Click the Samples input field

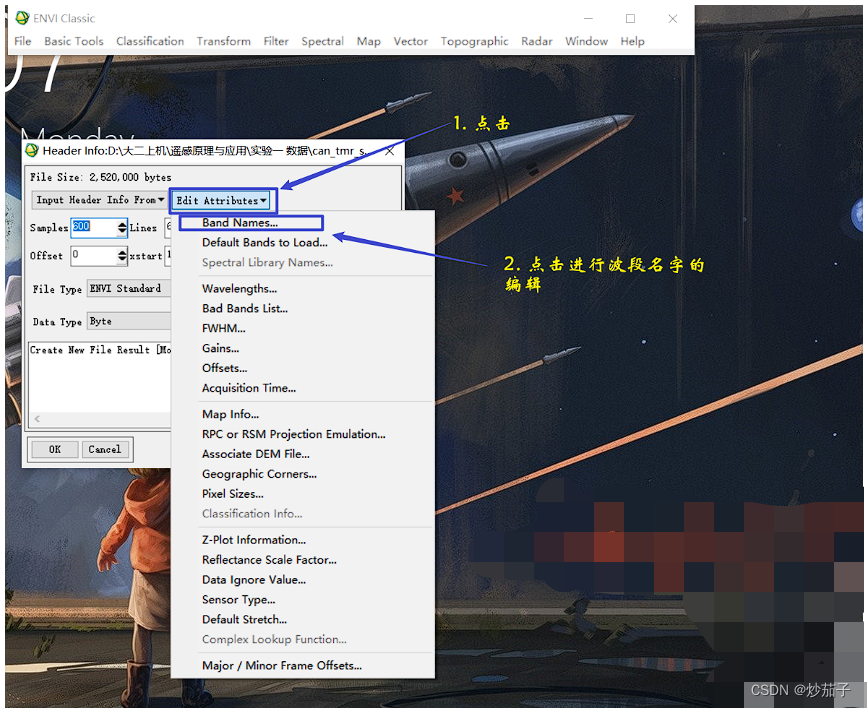coord(94,227)
